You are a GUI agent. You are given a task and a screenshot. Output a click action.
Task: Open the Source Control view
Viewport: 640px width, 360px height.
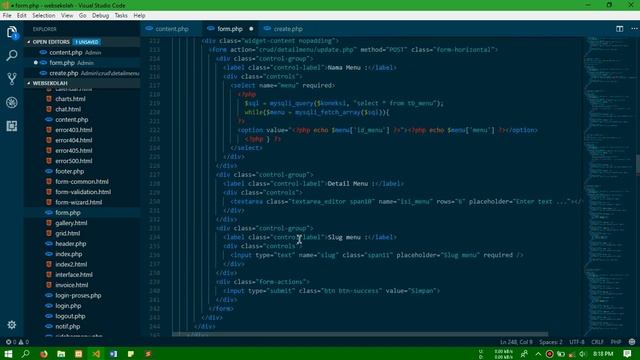pos(12,79)
